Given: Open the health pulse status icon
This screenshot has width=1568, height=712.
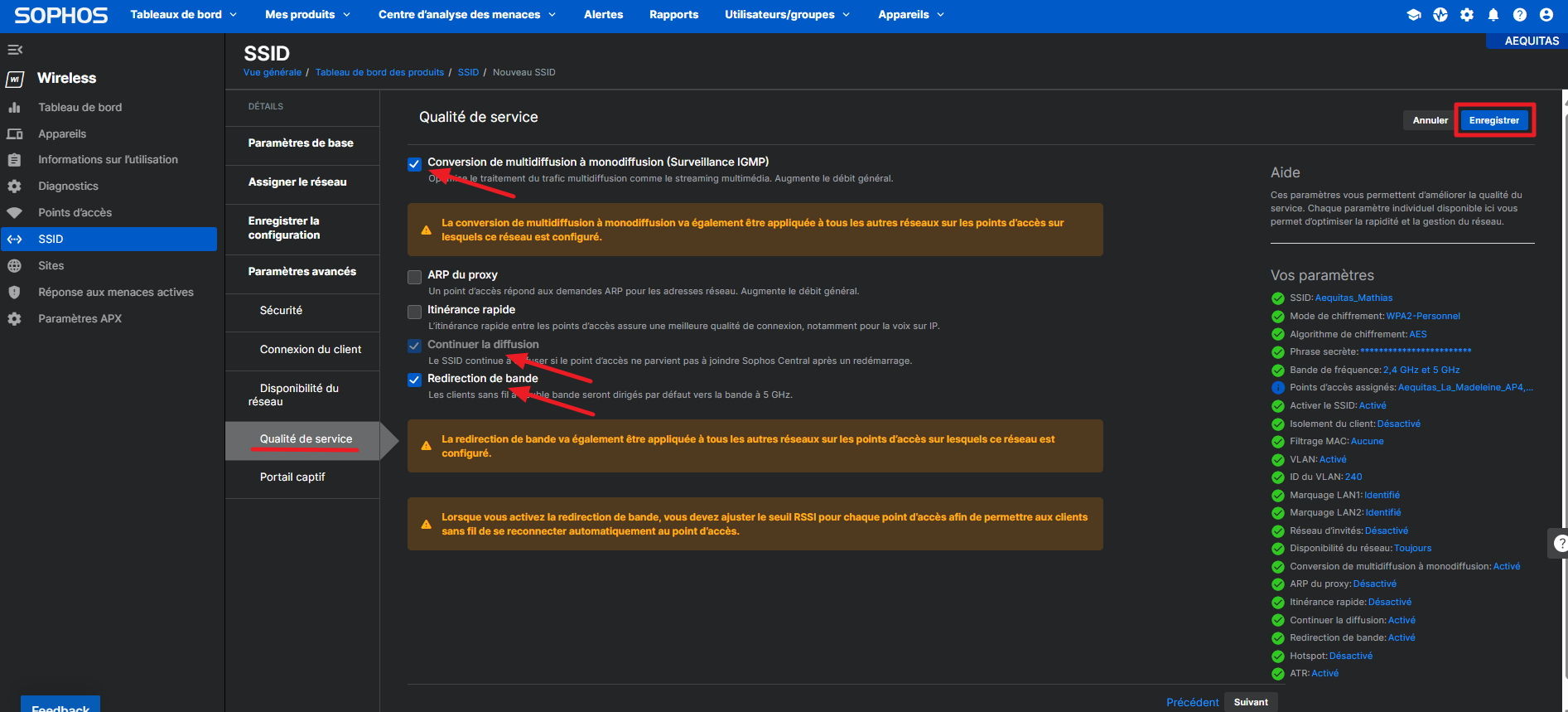Looking at the screenshot, I should (1440, 15).
